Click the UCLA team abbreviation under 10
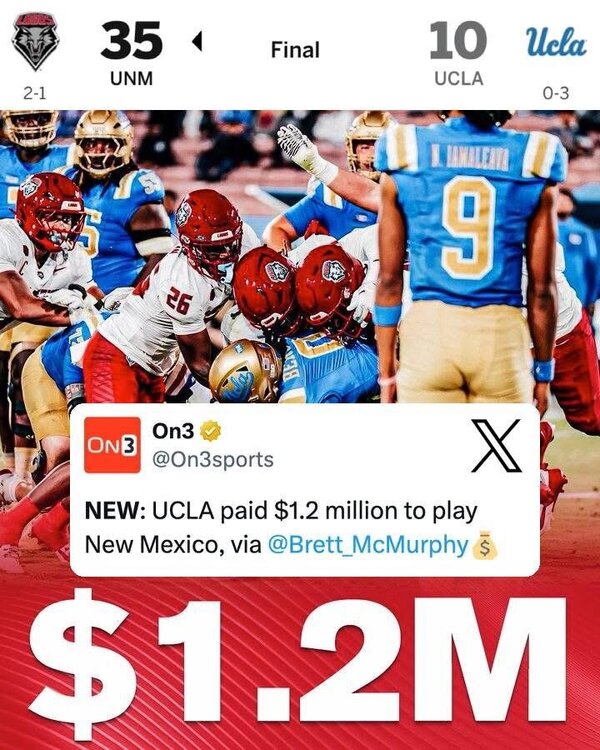The width and height of the screenshot is (600, 750). [x=458, y=78]
